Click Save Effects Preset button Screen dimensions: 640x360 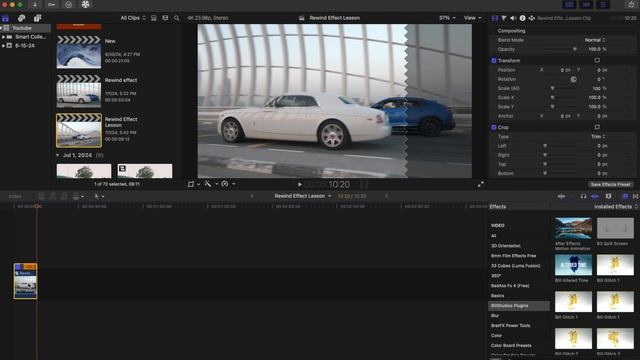[611, 184]
